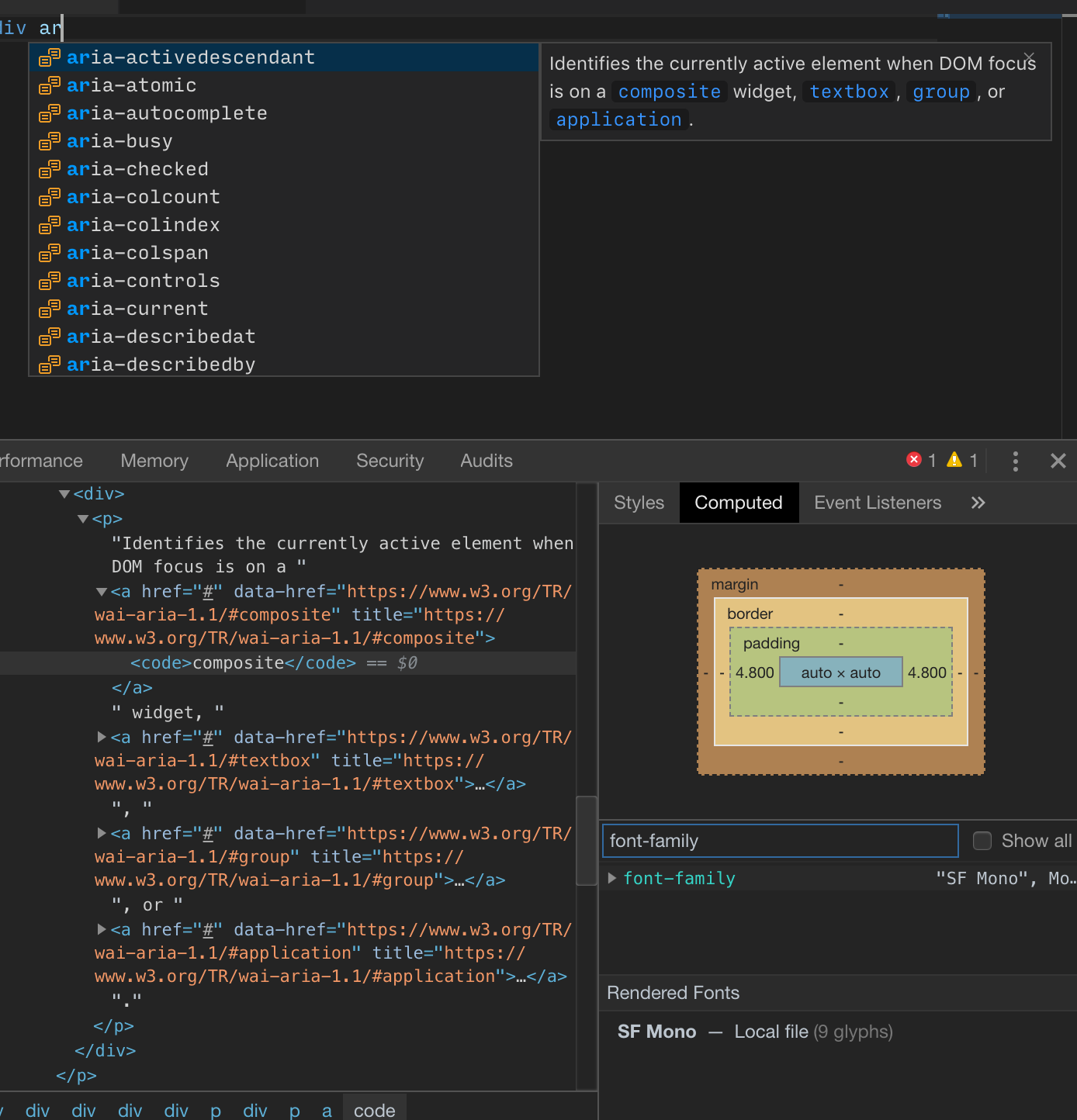Click the red error counter icon
This screenshot has height=1120, width=1077.
tap(914, 460)
